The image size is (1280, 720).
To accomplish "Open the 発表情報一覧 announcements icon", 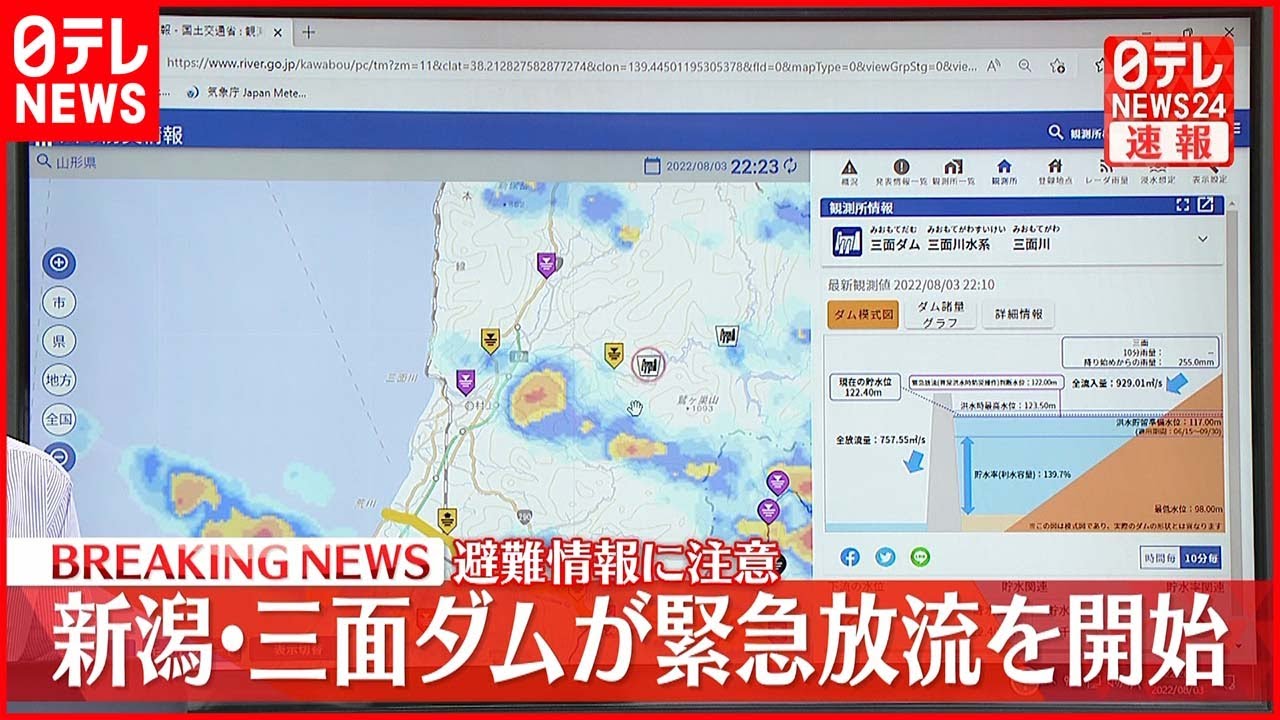I will pos(901,170).
